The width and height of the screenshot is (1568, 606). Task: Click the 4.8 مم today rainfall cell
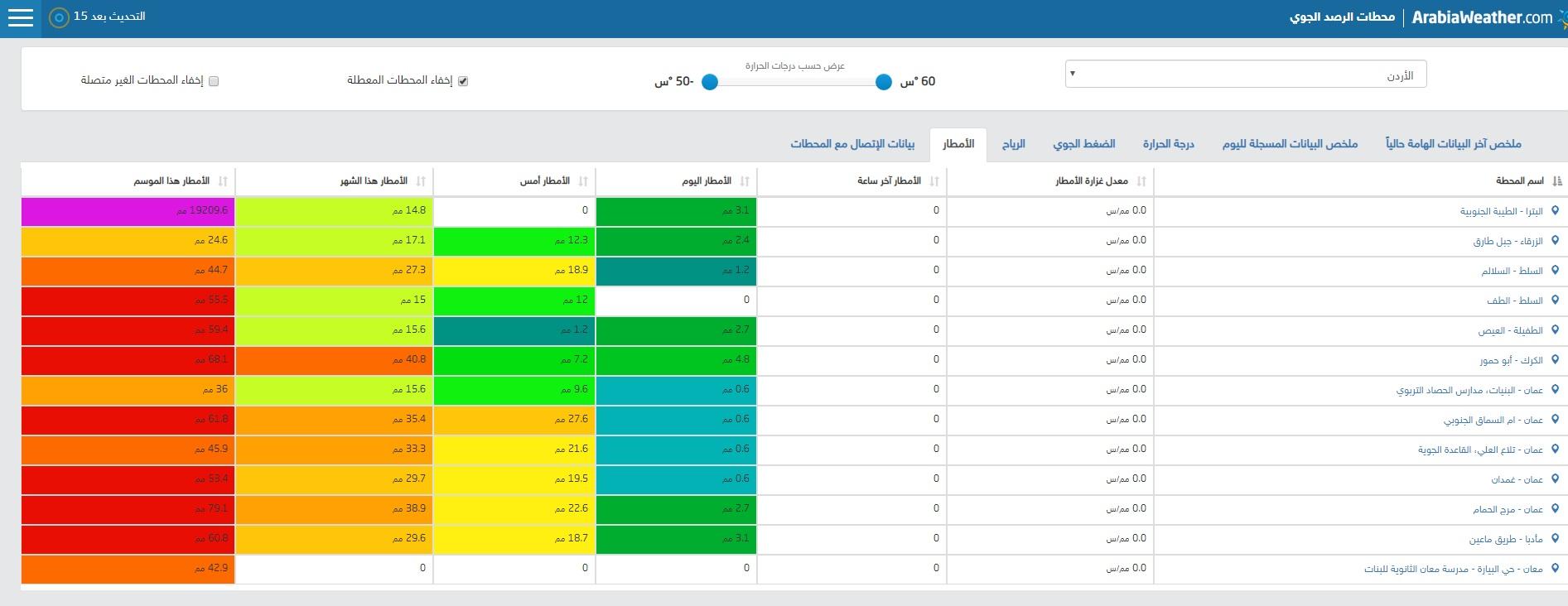(x=676, y=360)
